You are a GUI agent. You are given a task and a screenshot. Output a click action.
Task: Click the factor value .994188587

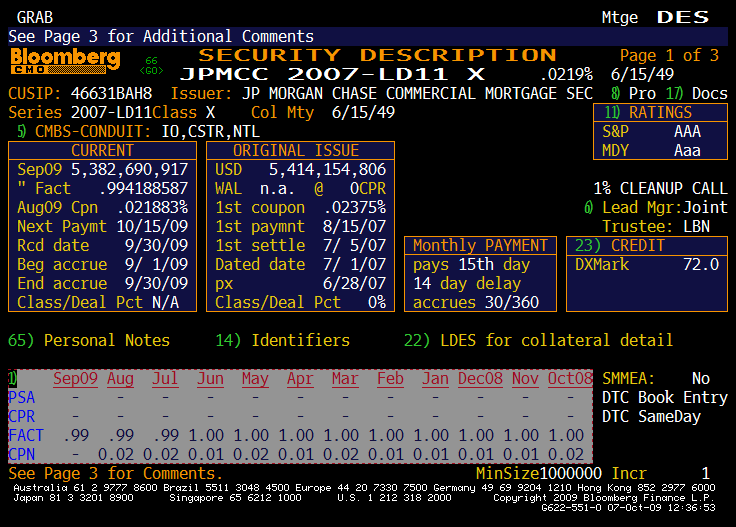click(x=144, y=188)
